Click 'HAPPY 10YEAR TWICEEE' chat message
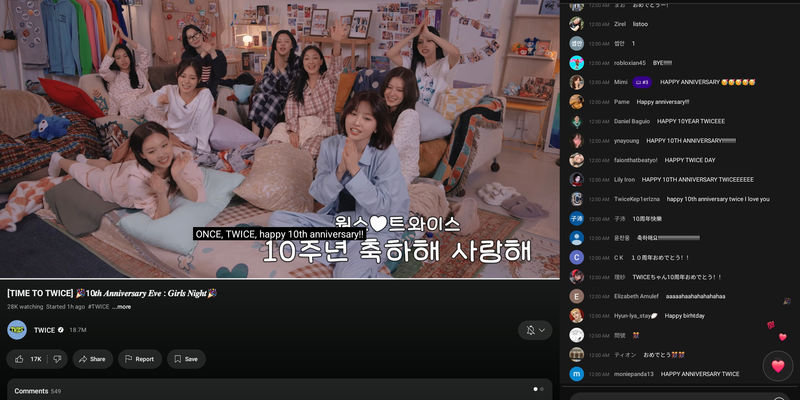 point(691,121)
